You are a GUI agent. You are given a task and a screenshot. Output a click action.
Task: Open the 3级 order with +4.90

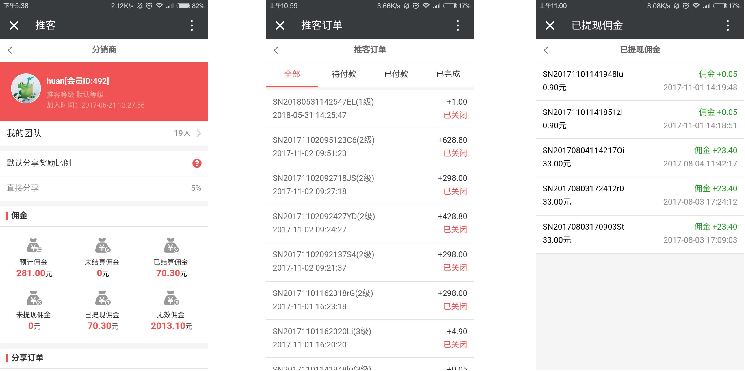370,338
